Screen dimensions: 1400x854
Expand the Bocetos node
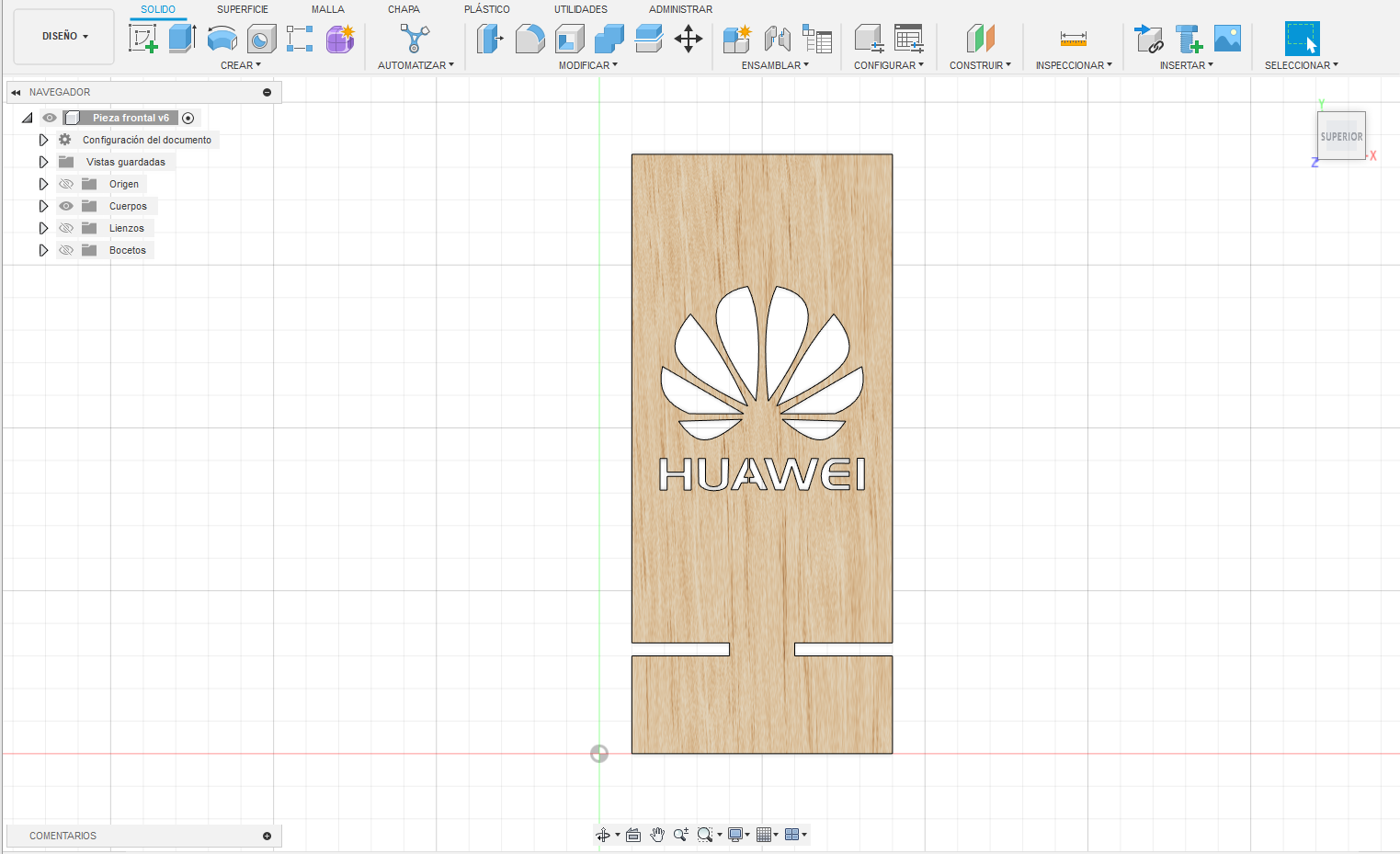(x=43, y=250)
